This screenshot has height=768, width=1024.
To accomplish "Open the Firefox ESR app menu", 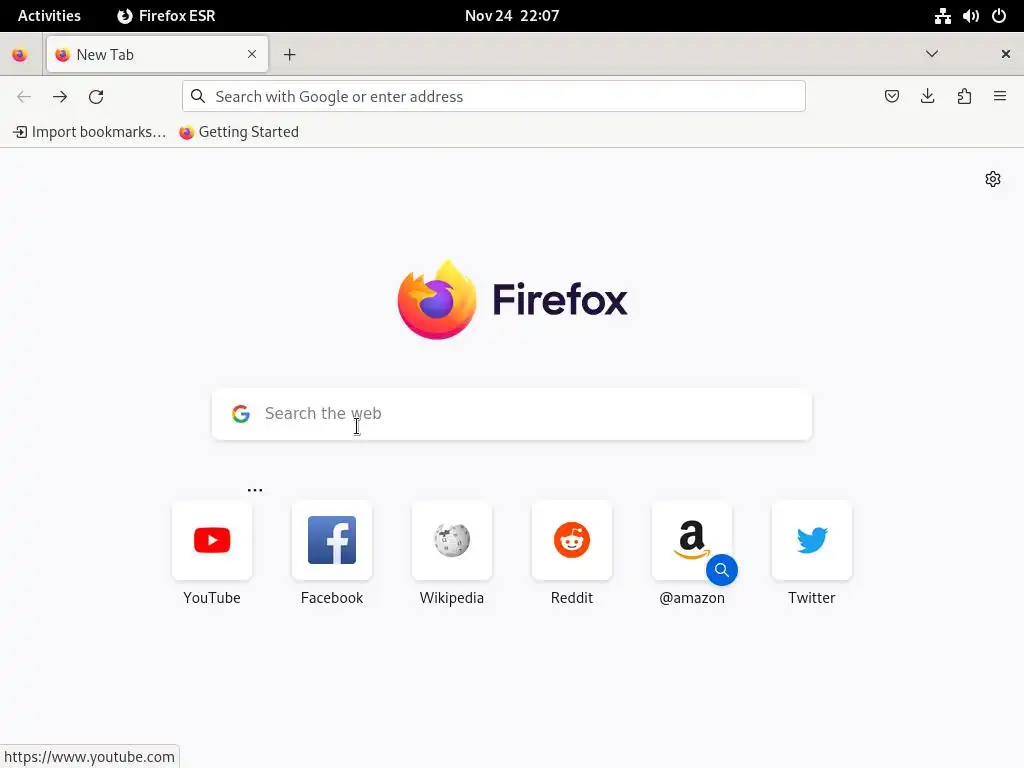I will coord(166,16).
